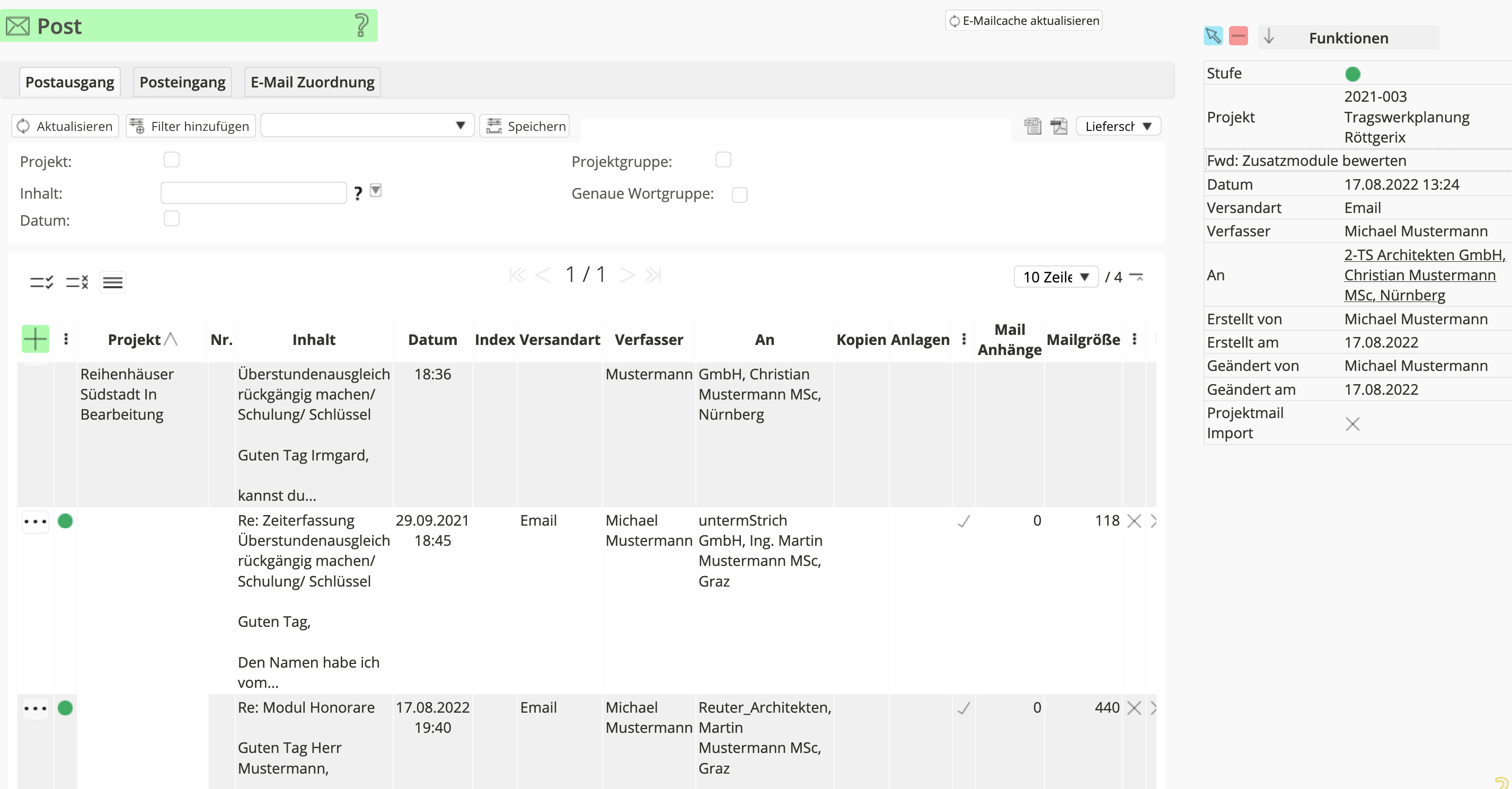
Task: Enable the Genaue Wortgruppe checkbox
Action: click(739, 194)
